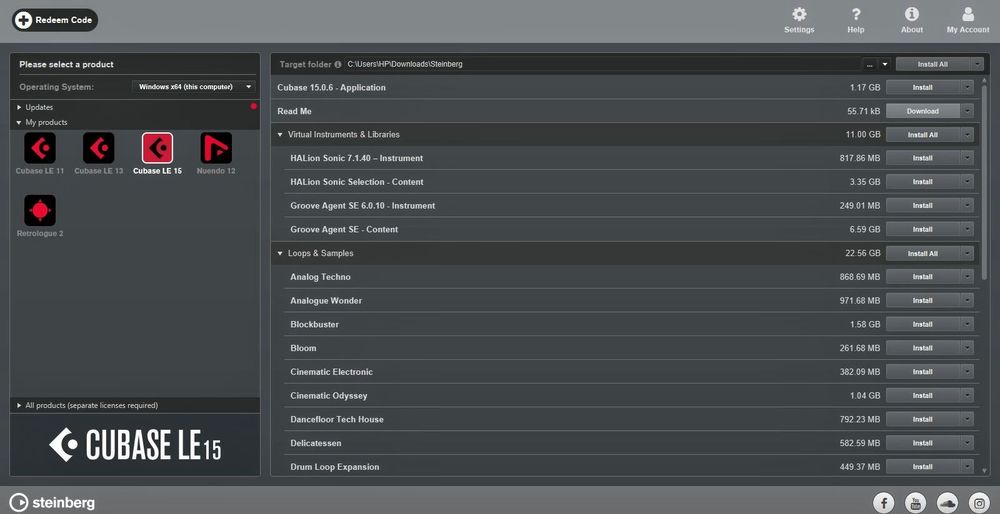1000x514 pixels.
Task: Expand All products (separate licenses required)
Action: (19, 406)
